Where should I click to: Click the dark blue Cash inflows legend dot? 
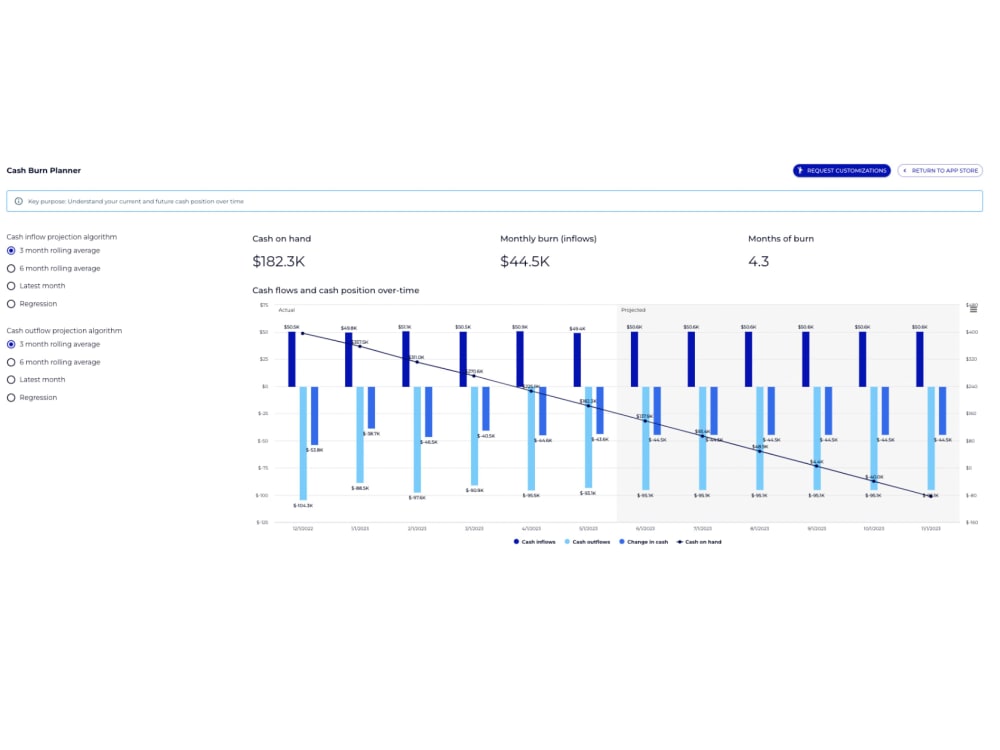[x=516, y=541]
